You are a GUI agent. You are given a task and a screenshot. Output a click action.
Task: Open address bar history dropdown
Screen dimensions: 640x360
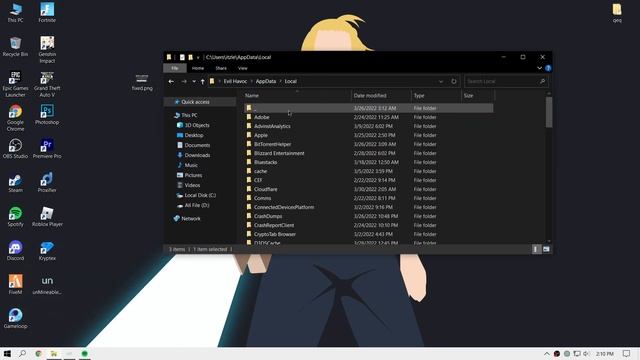click(441, 81)
